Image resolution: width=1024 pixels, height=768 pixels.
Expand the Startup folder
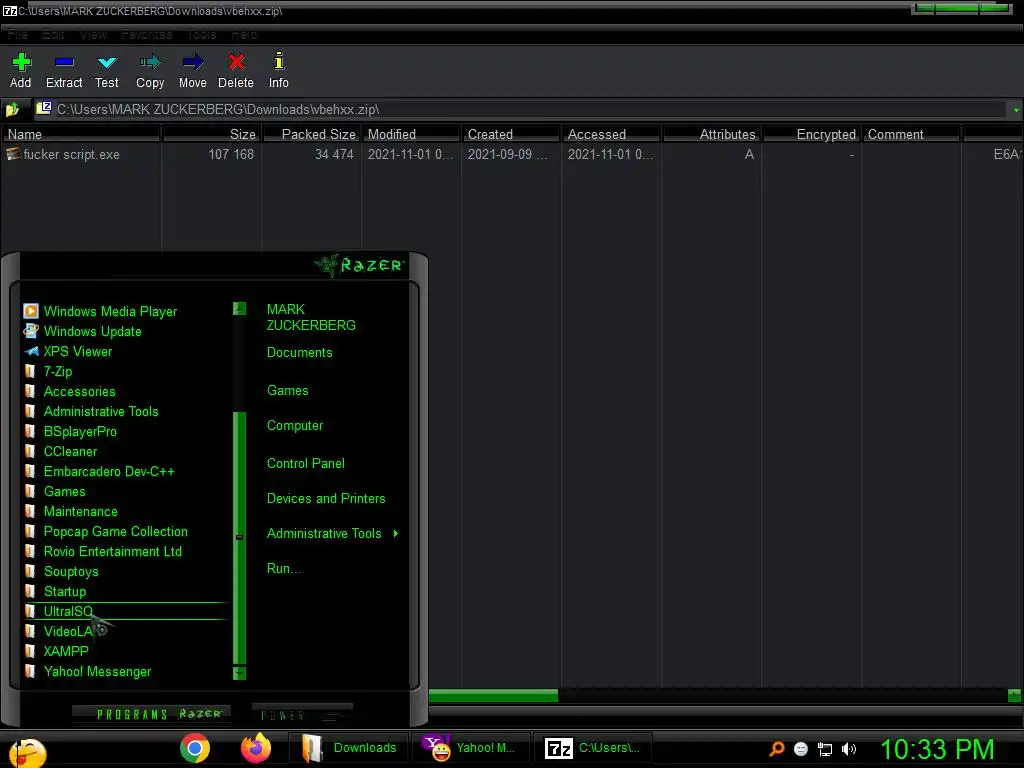pyautogui.click(x=56, y=591)
